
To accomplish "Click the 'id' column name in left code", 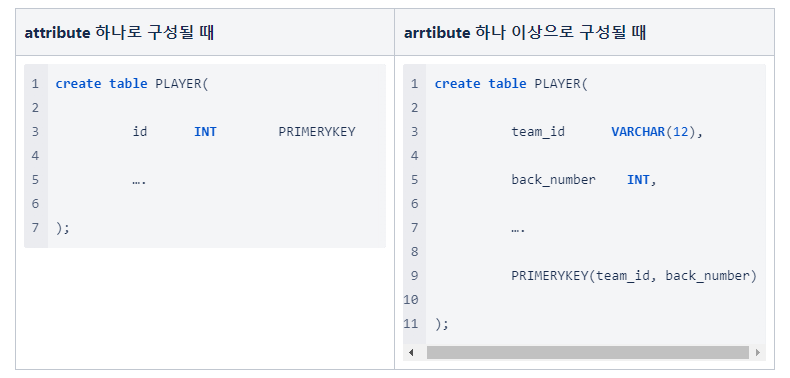I will [140, 132].
